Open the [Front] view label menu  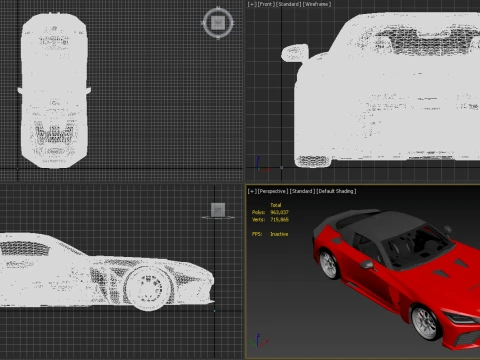[266, 4]
